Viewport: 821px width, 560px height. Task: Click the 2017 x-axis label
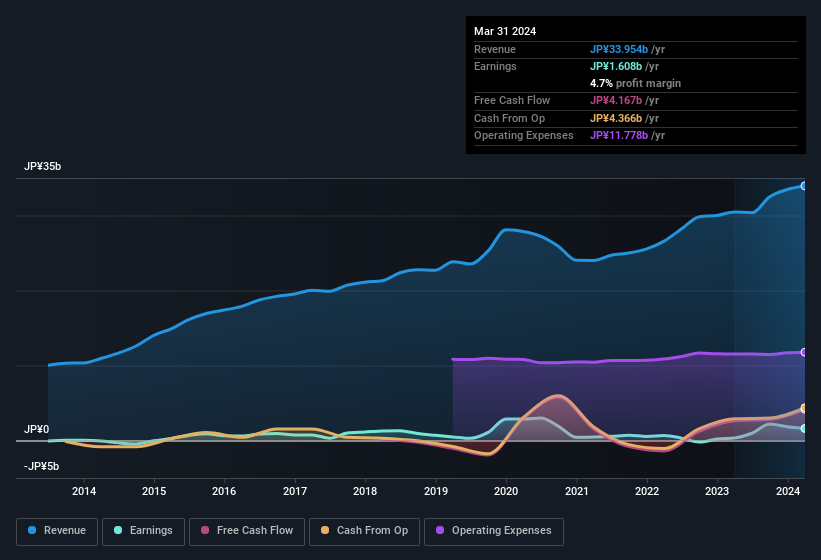pyautogui.click(x=295, y=491)
